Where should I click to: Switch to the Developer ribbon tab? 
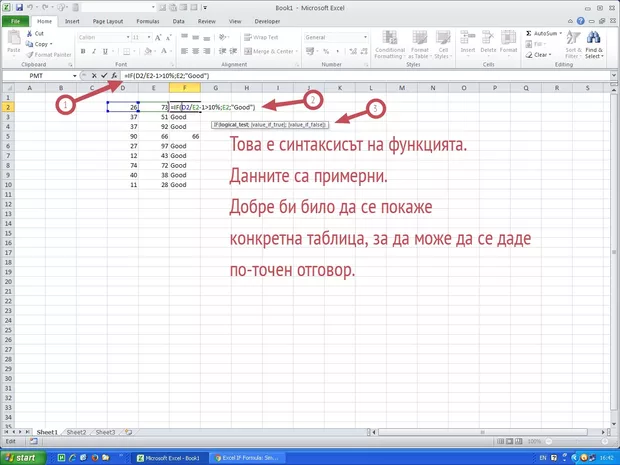pyautogui.click(x=267, y=21)
